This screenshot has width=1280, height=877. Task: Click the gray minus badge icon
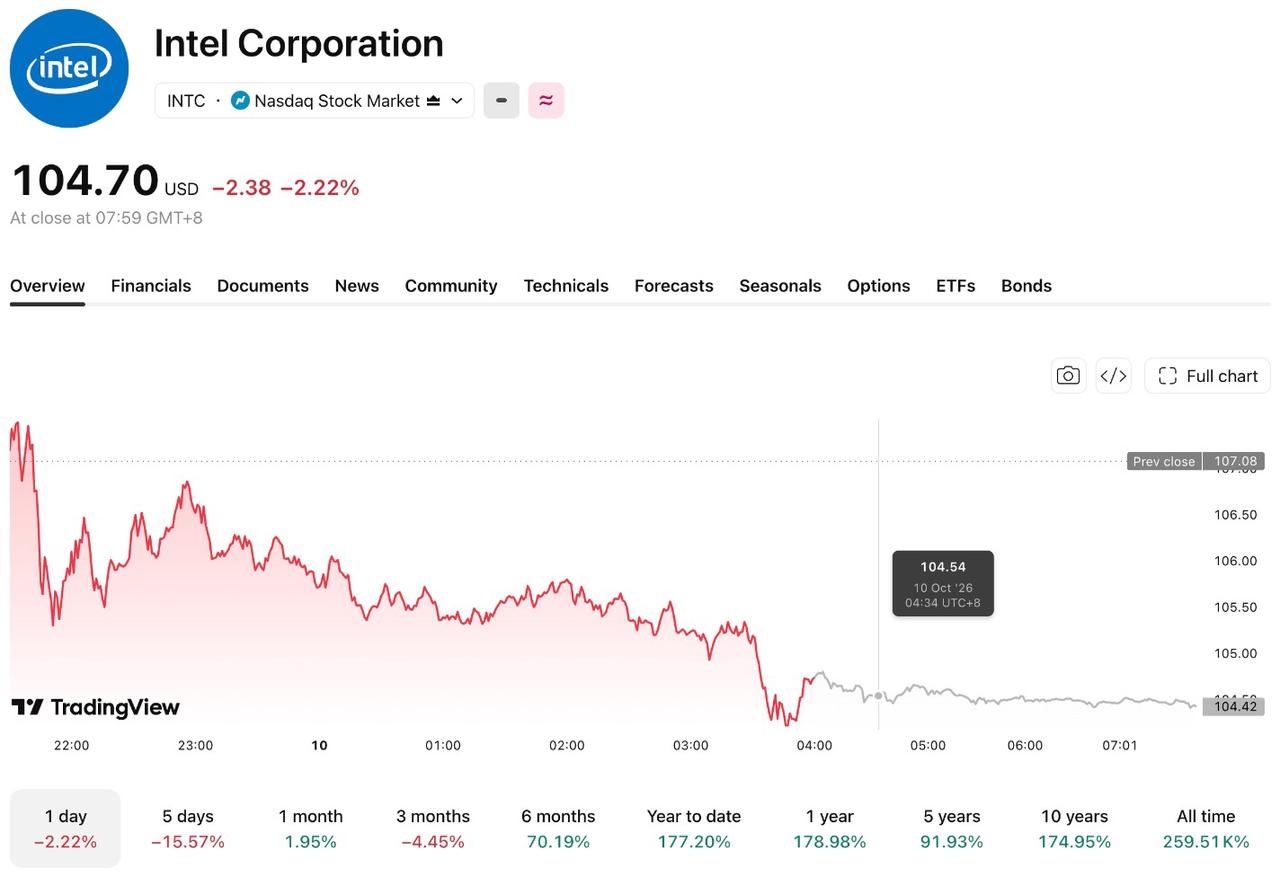[501, 100]
